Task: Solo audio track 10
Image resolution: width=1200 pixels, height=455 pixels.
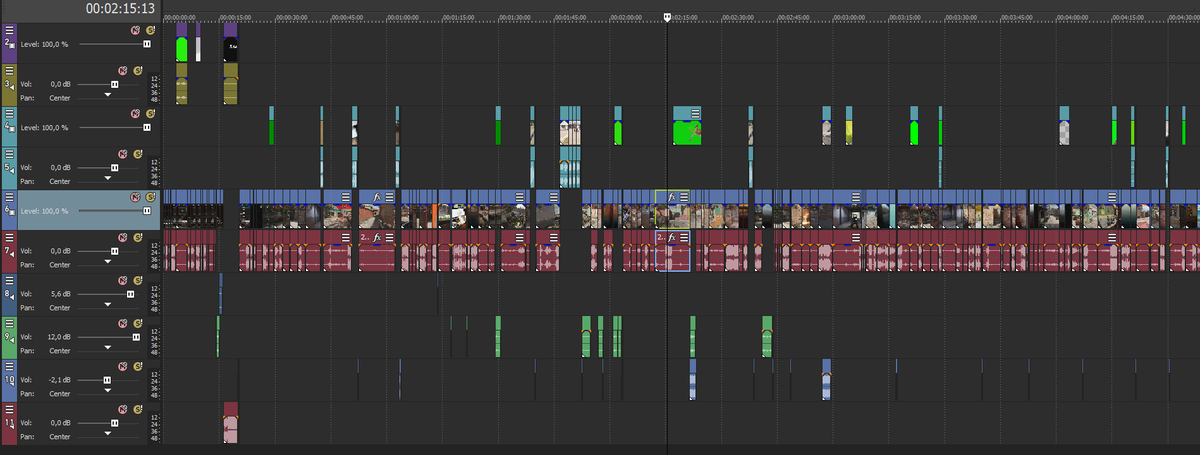Action: 137,367
